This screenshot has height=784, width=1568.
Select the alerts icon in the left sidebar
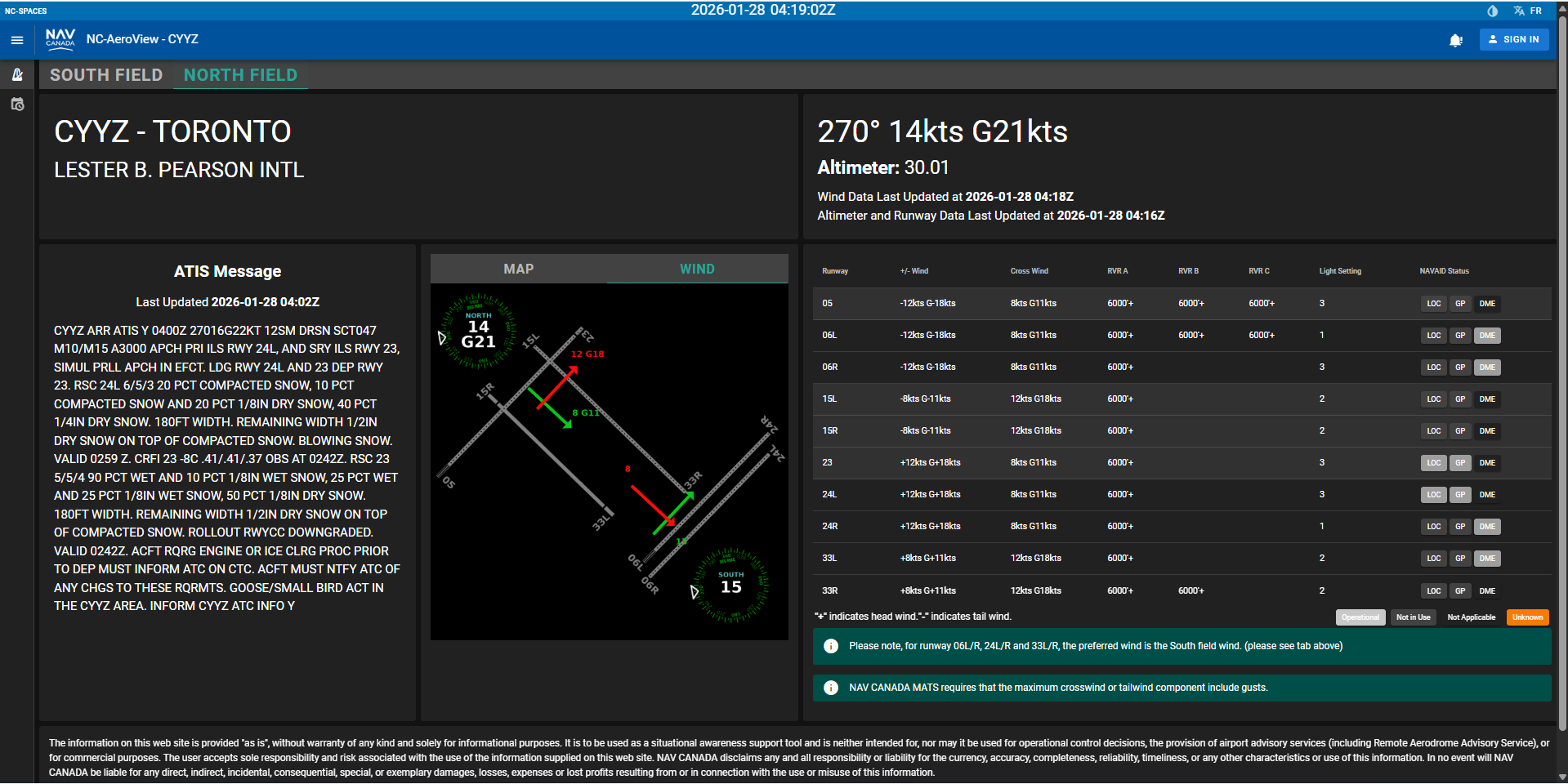(x=16, y=74)
